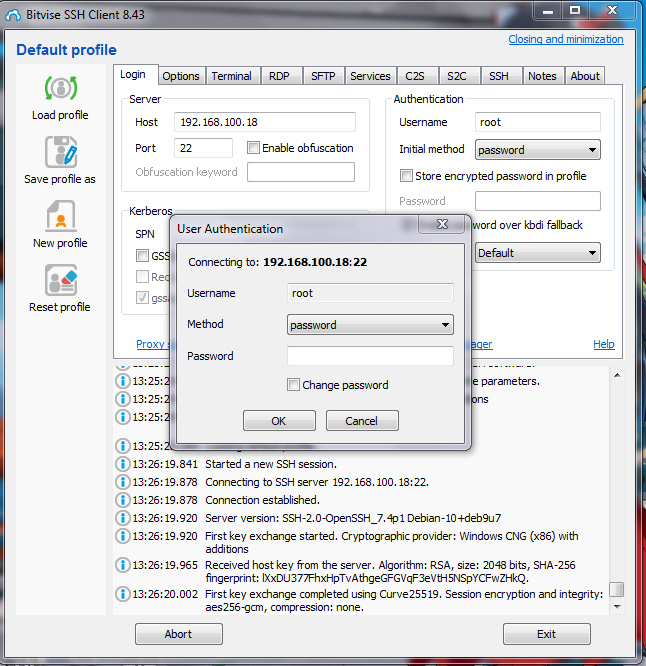Click the log scrollbar thumb

click(617, 589)
